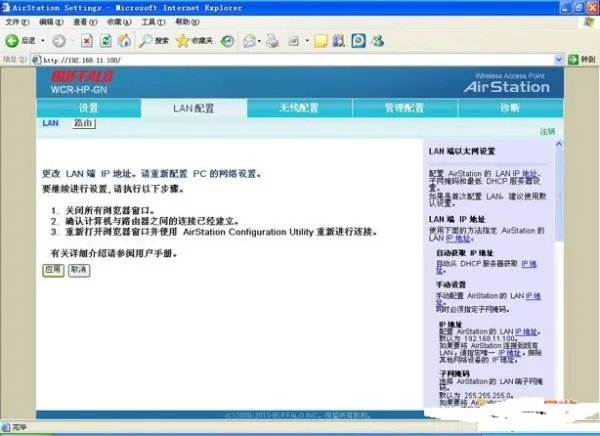Click the Windows Messenger people icon
Image resolution: width=600 pixels, height=436 pixels.
point(378,41)
